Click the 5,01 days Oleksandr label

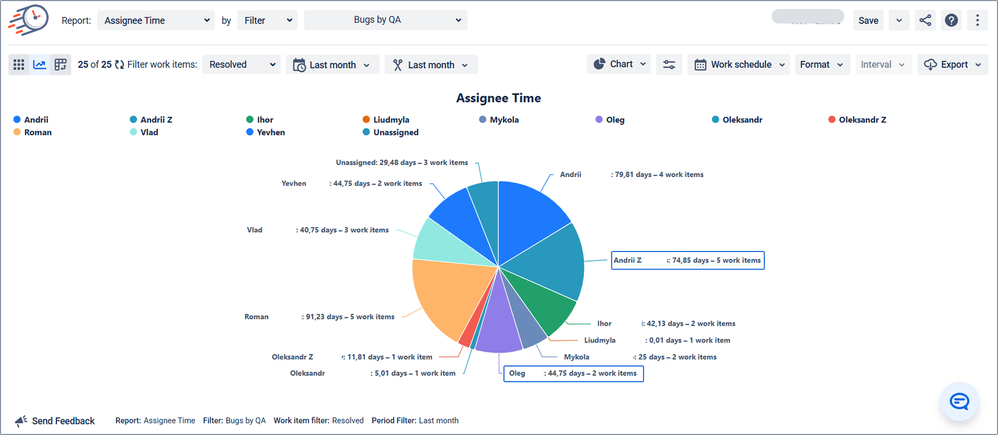pyautogui.click(x=372, y=373)
